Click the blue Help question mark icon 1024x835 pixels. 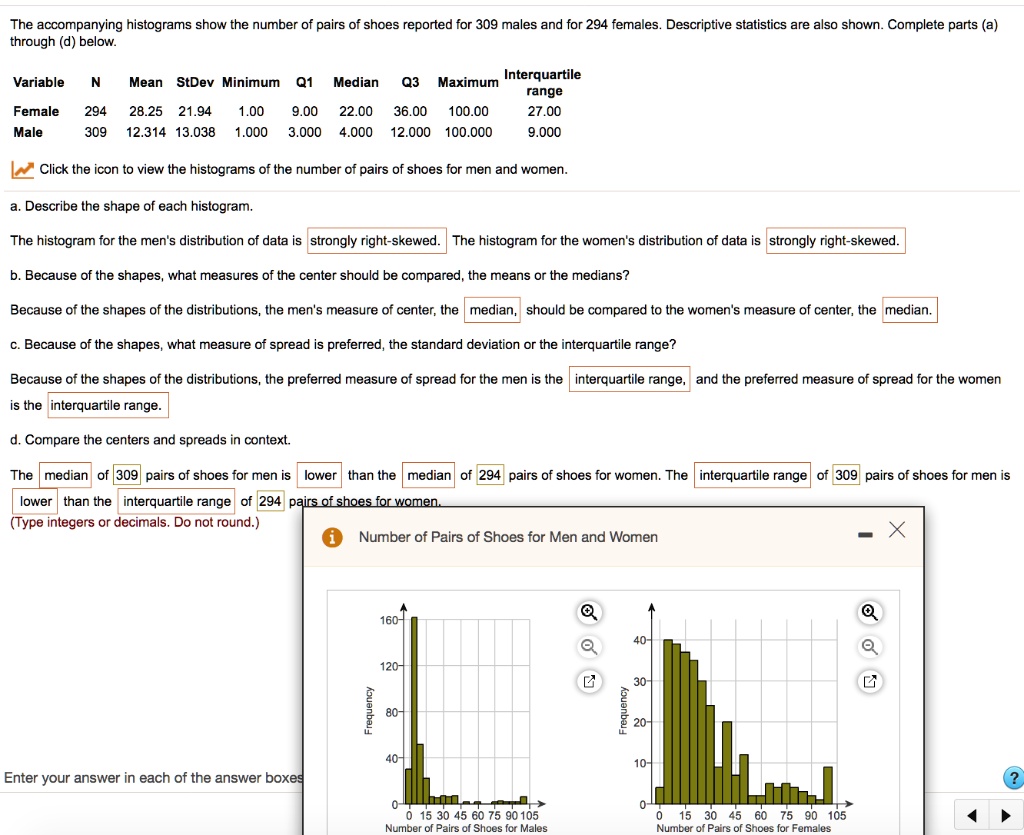[1013, 777]
